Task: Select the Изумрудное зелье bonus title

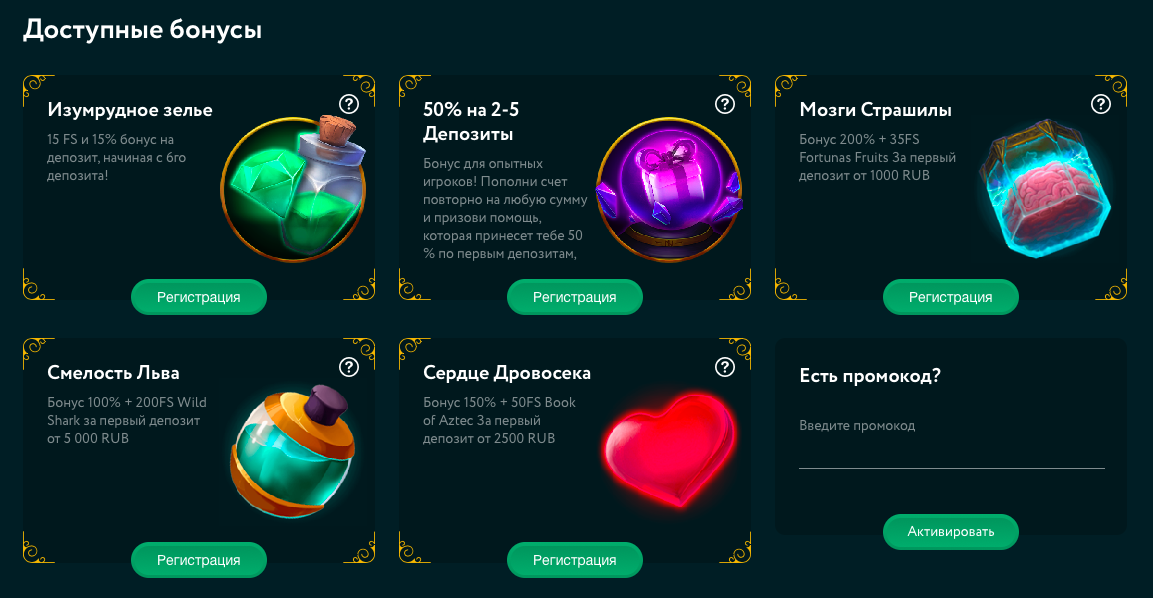Action: point(130,110)
